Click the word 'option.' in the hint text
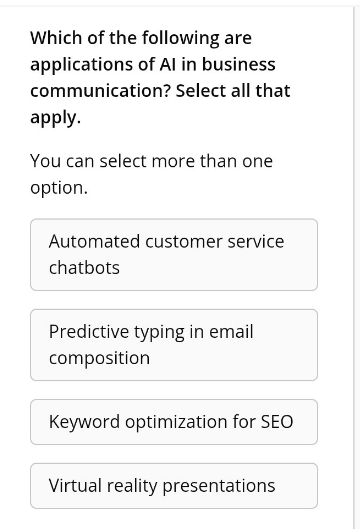 (59, 188)
